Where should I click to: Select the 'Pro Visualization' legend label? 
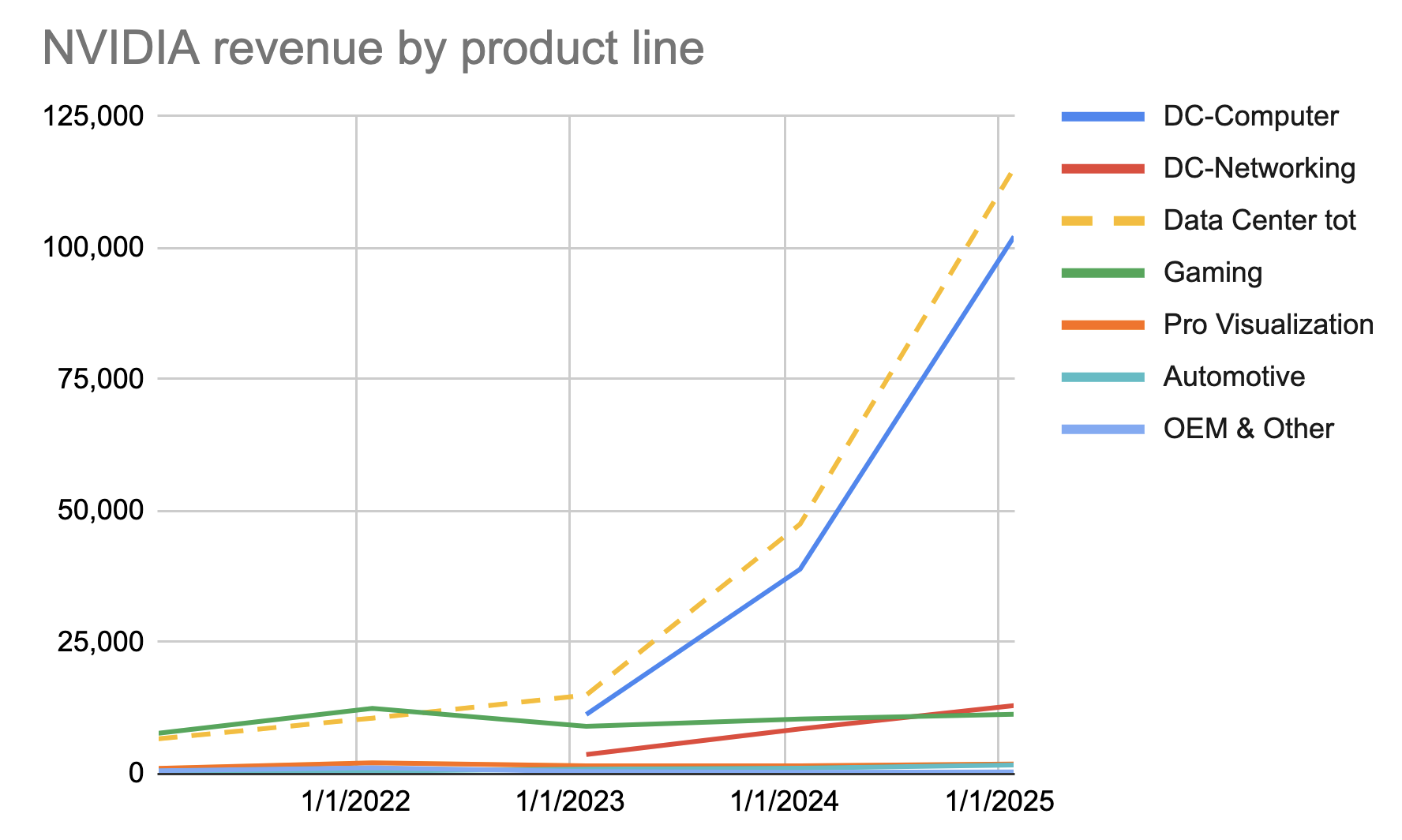pos(1268,324)
